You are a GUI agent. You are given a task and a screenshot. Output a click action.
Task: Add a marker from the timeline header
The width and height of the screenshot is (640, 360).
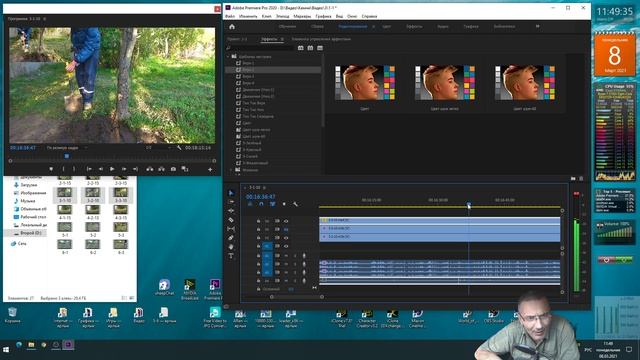[x=284, y=204]
